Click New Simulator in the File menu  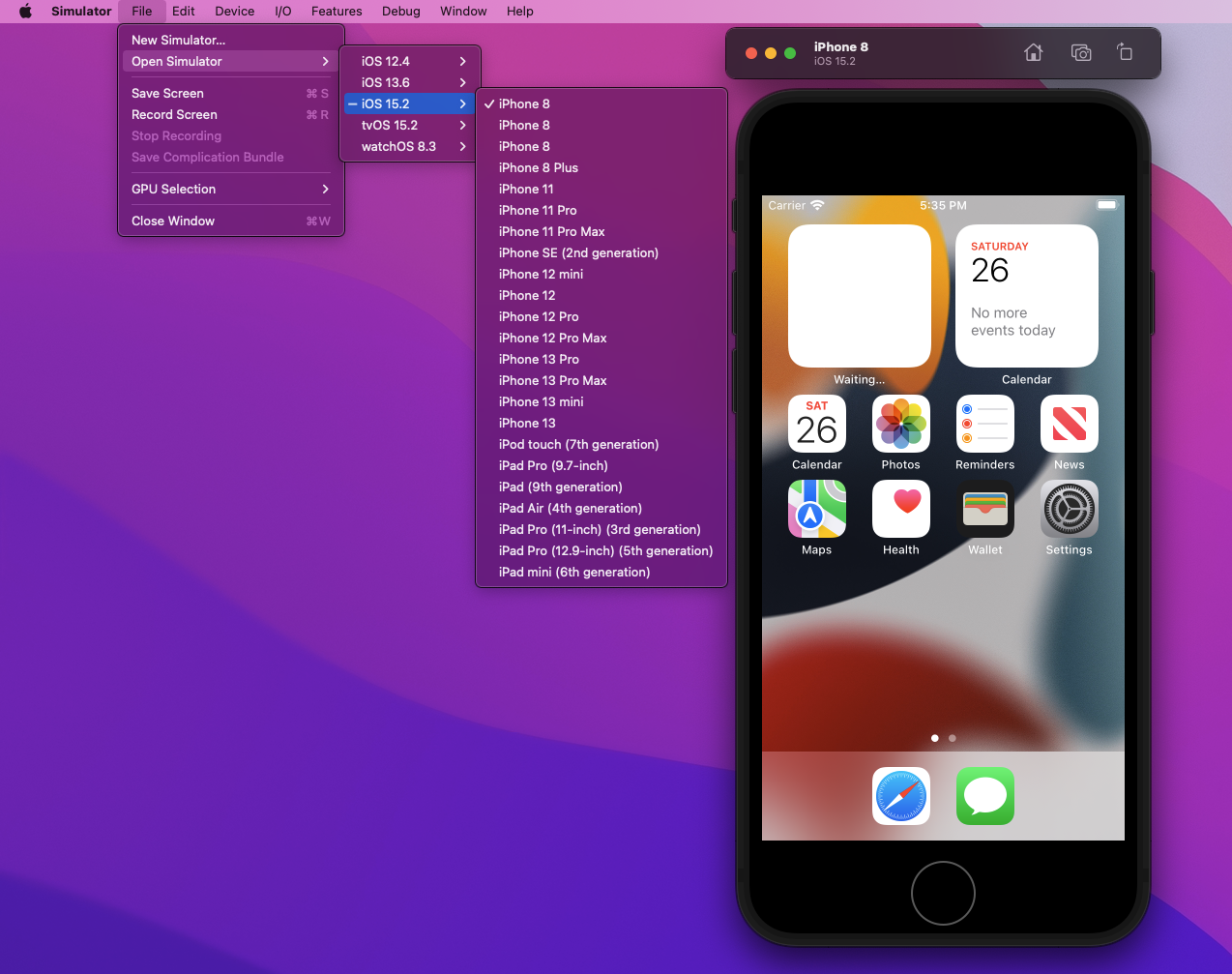coord(180,40)
